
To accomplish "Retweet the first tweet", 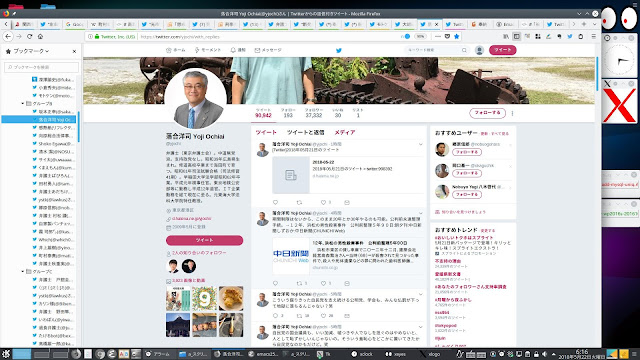I will pos(299,202).
